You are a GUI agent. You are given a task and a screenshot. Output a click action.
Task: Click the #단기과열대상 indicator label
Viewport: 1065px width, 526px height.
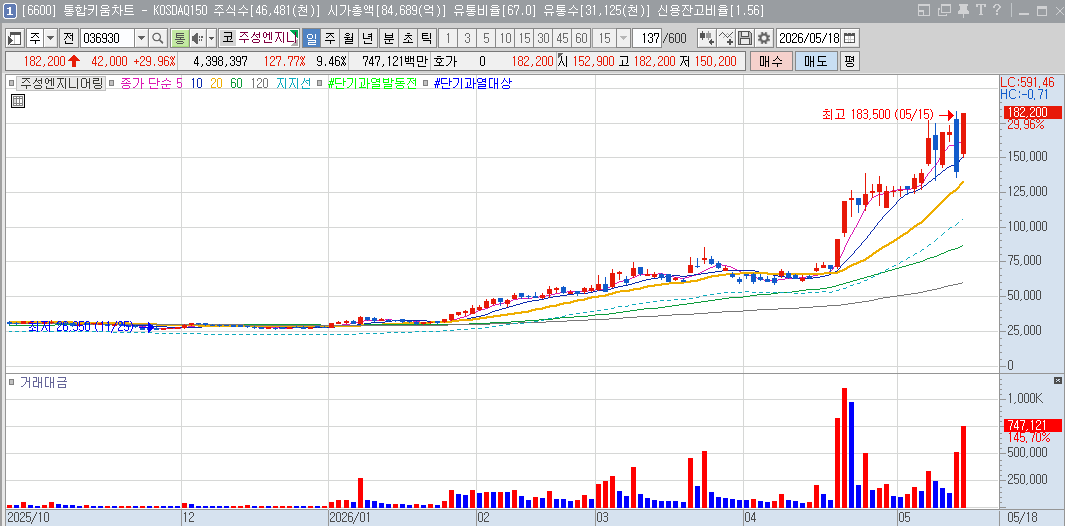click(472, 84)
